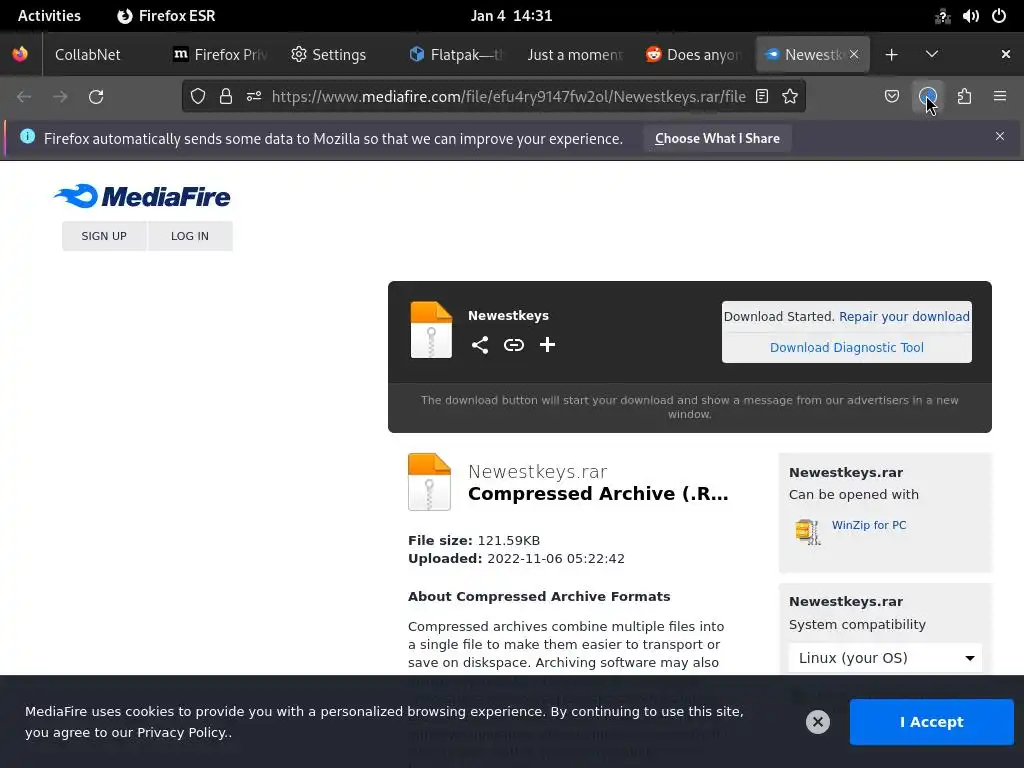Close the Newestkeys tab
The height and width of the screenshot is (768, 1024).
click(854, 55)
